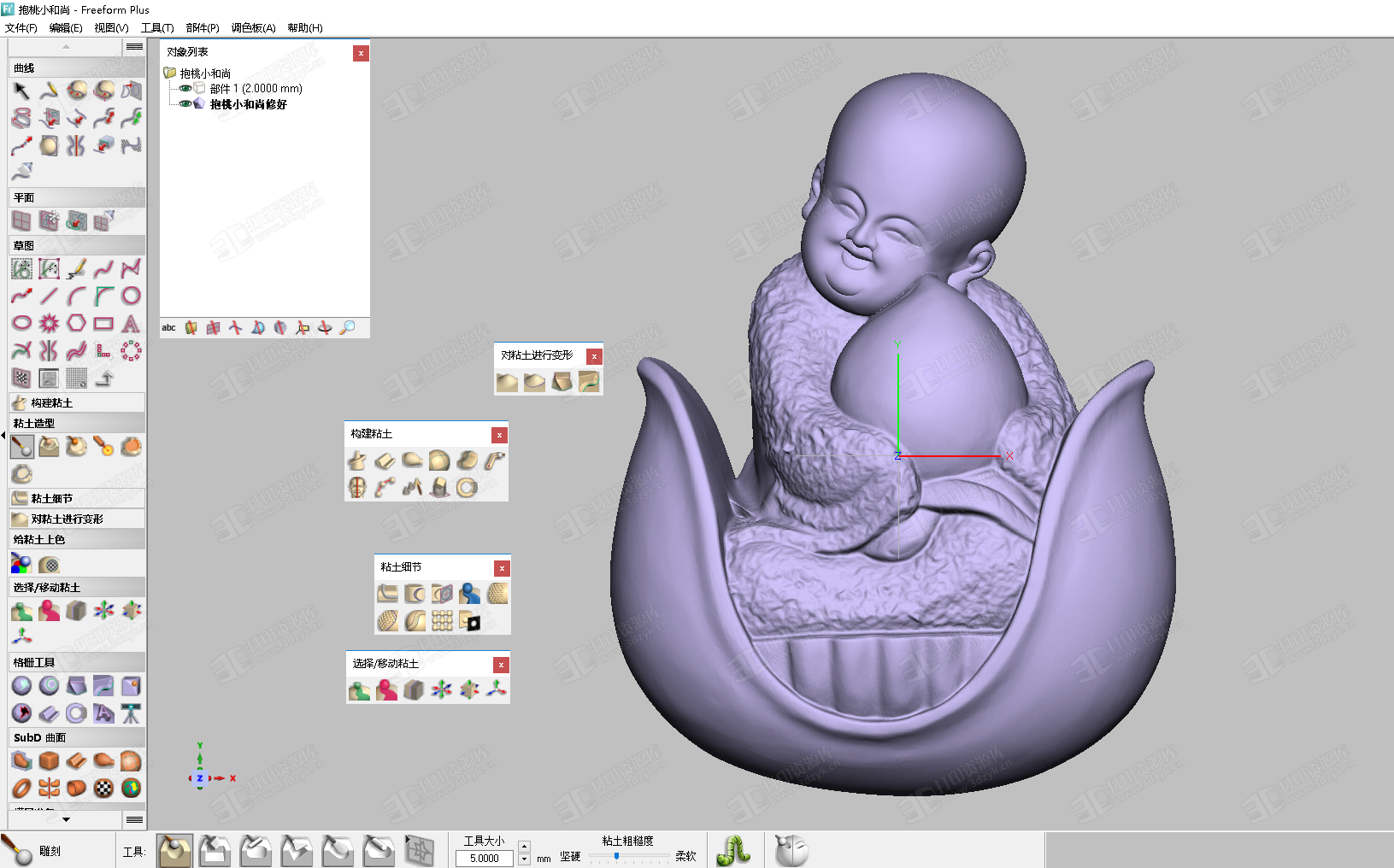Toggle the crossed-out folder filter in 对象列表
The width and height of the screenshot is (1394, 868).
click(191, 328)
